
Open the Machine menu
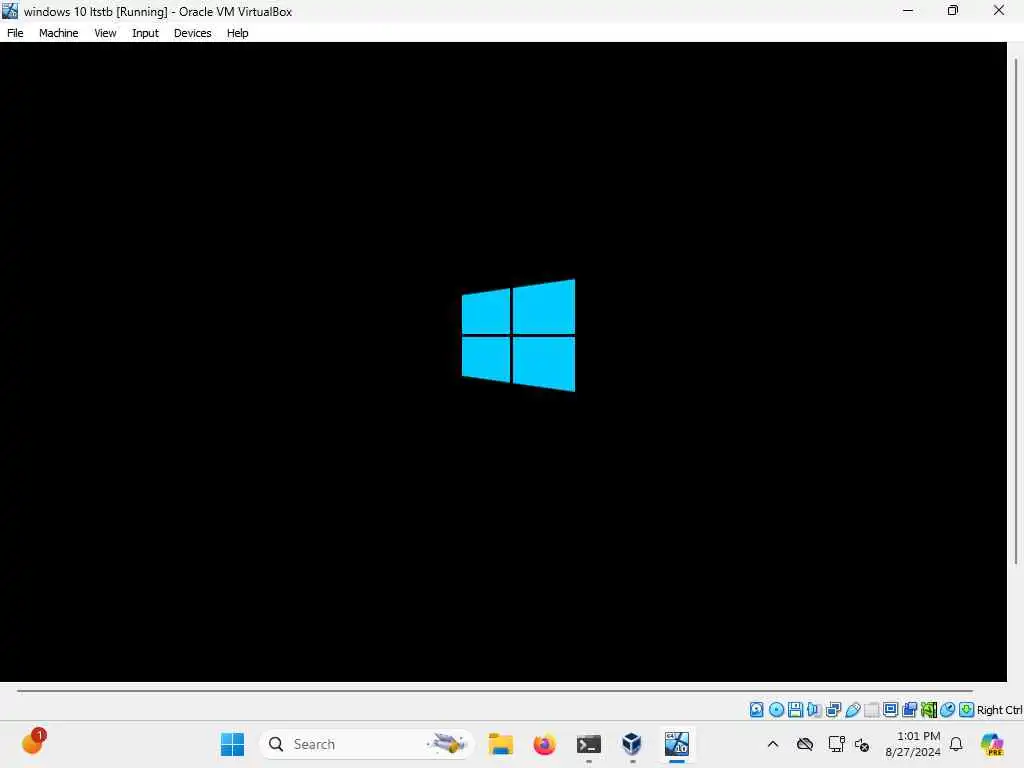[x=59, y=33]
